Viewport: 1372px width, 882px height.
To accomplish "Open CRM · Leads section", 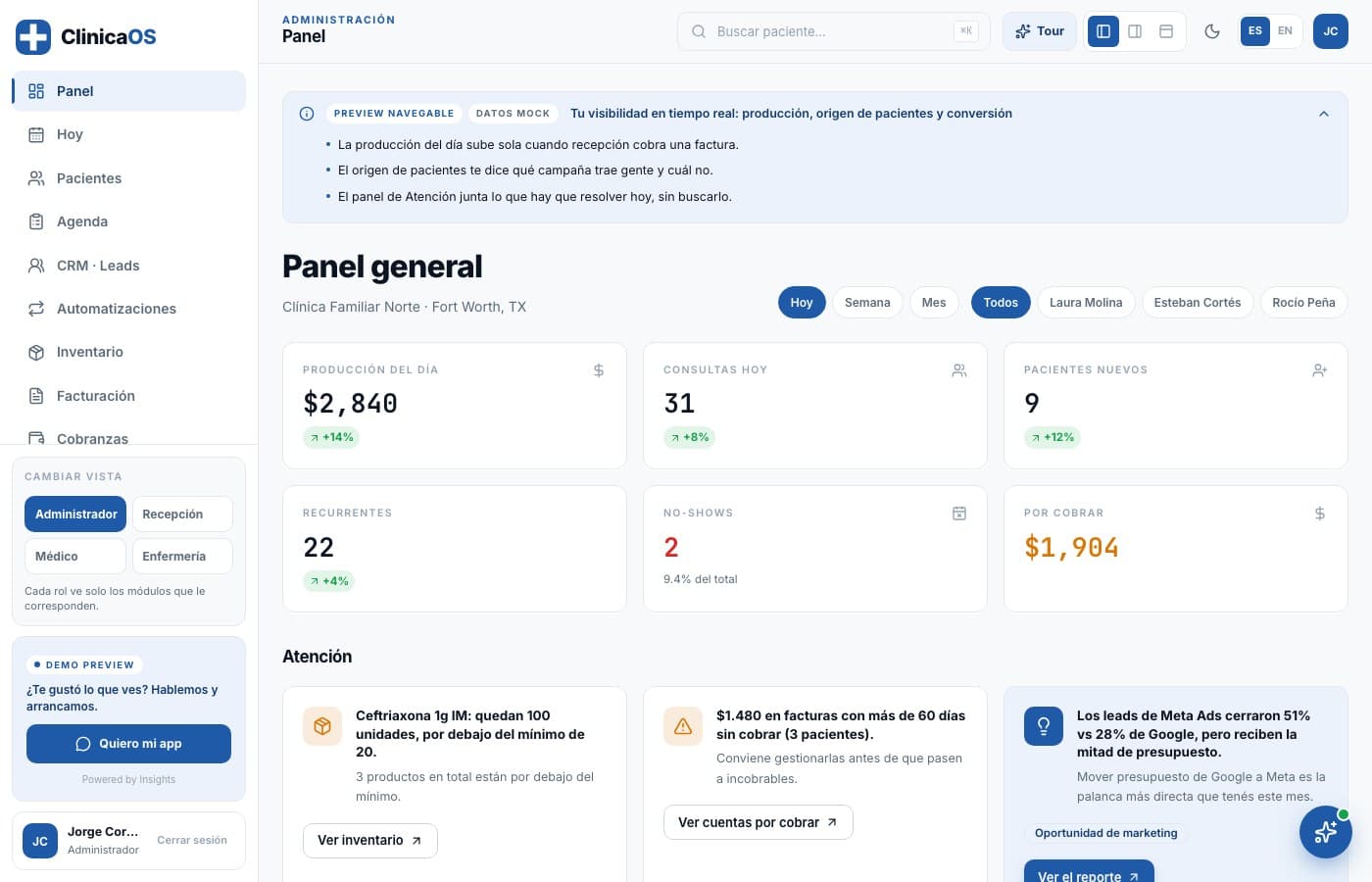I will (128, 266).
